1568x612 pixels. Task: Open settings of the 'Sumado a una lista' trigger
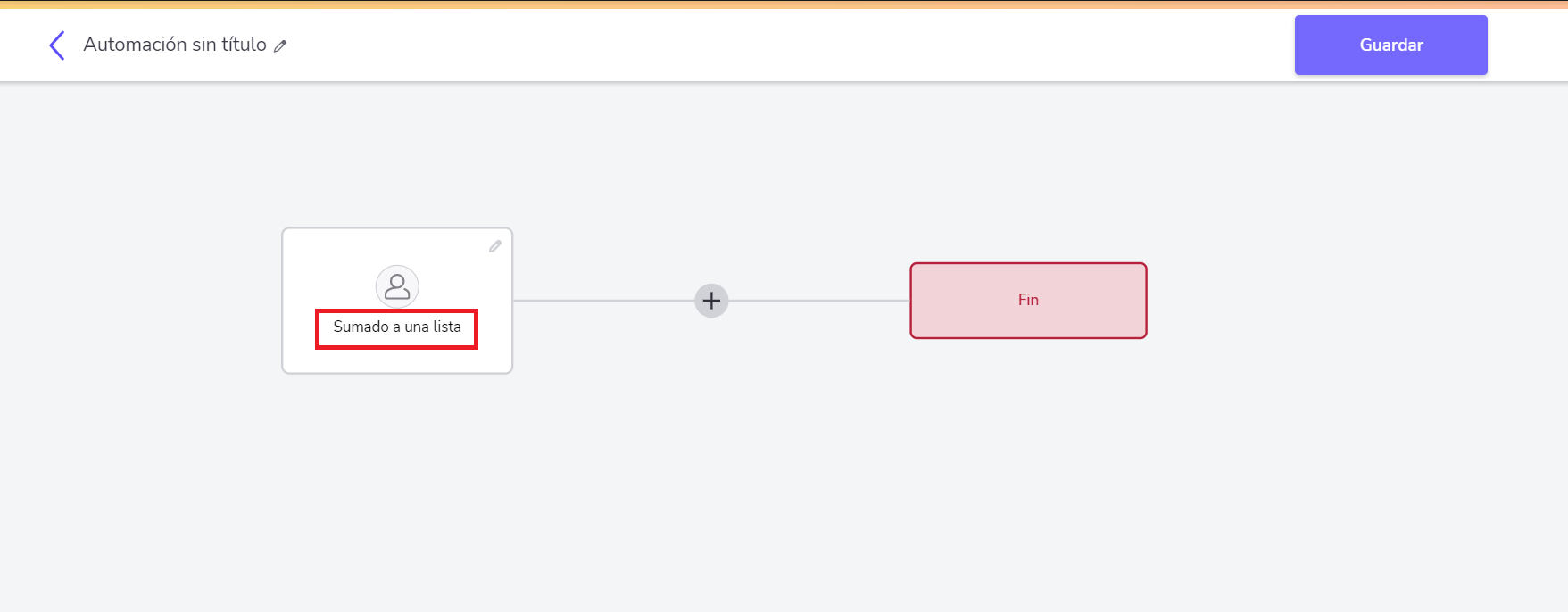(x=495, y=246)
